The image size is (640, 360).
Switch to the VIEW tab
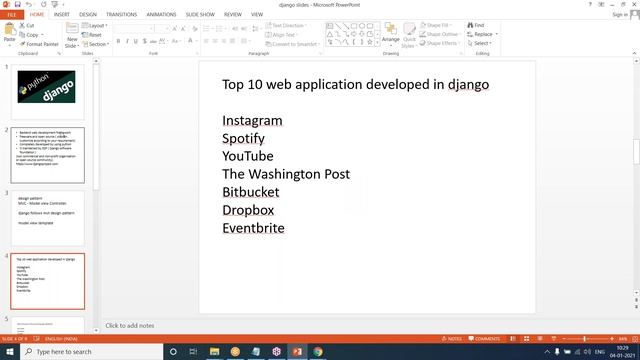[x=257, y=15]
